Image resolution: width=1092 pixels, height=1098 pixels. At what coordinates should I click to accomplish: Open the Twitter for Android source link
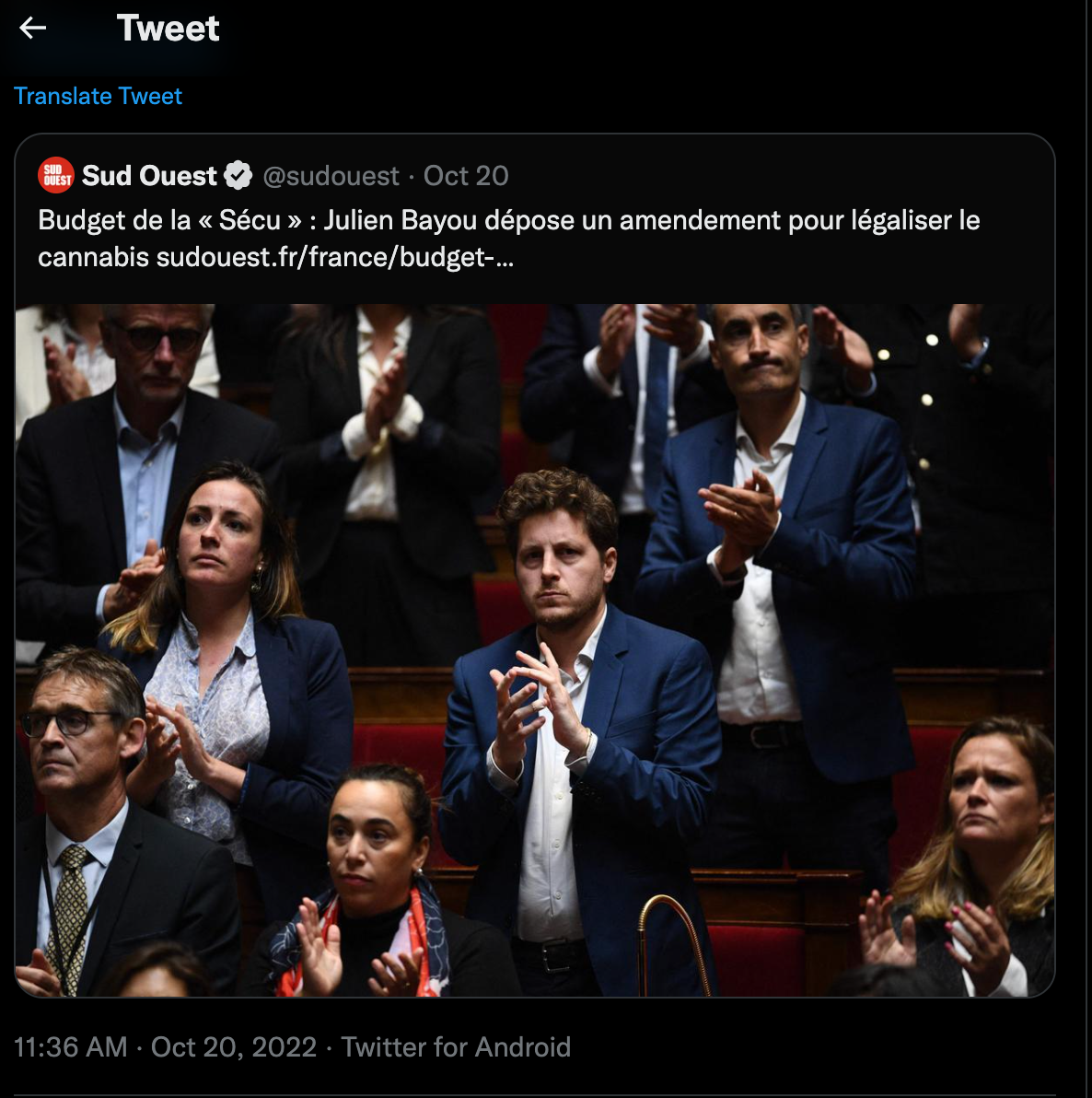coord(456,1047)
